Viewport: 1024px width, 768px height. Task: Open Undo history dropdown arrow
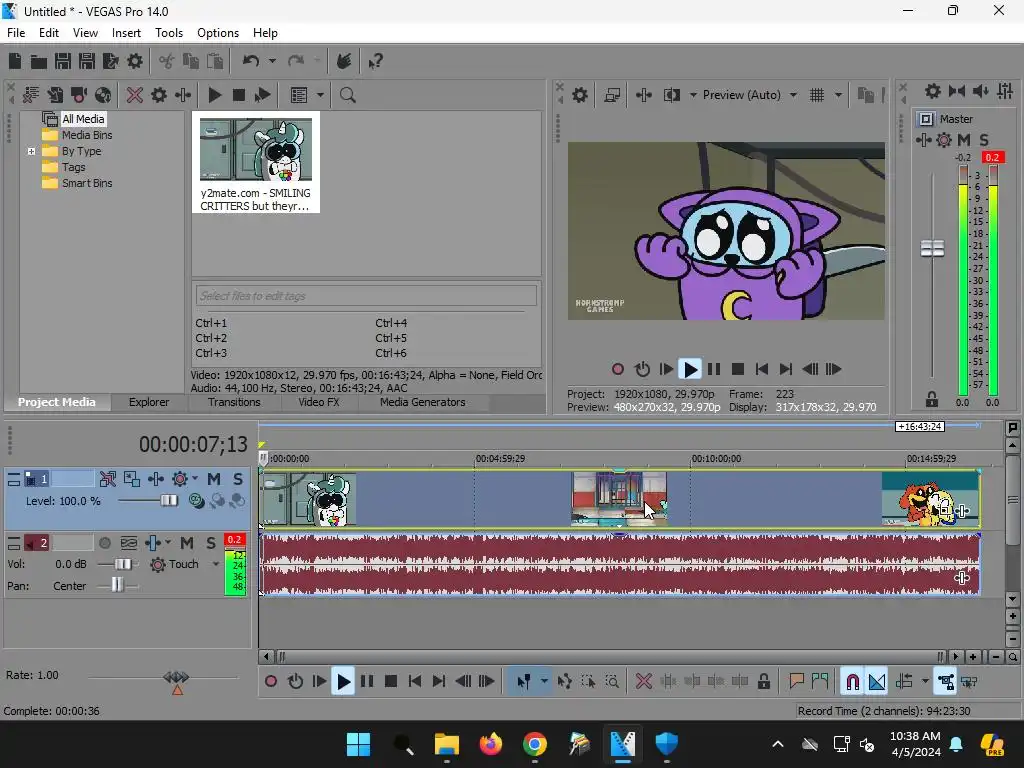[272, 61]
